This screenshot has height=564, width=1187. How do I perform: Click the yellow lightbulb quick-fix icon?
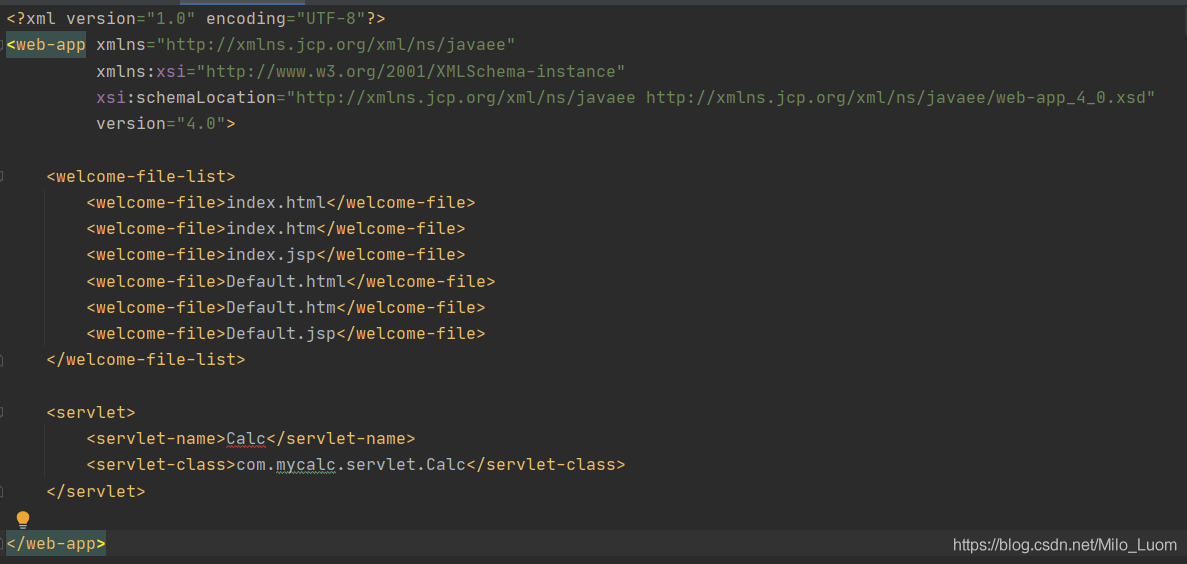(23, 519)
